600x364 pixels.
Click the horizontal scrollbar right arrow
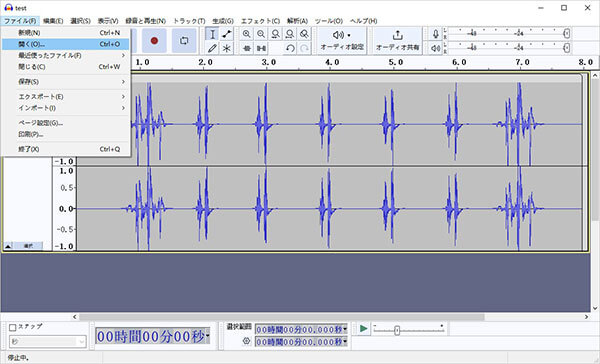click(586, 317)
